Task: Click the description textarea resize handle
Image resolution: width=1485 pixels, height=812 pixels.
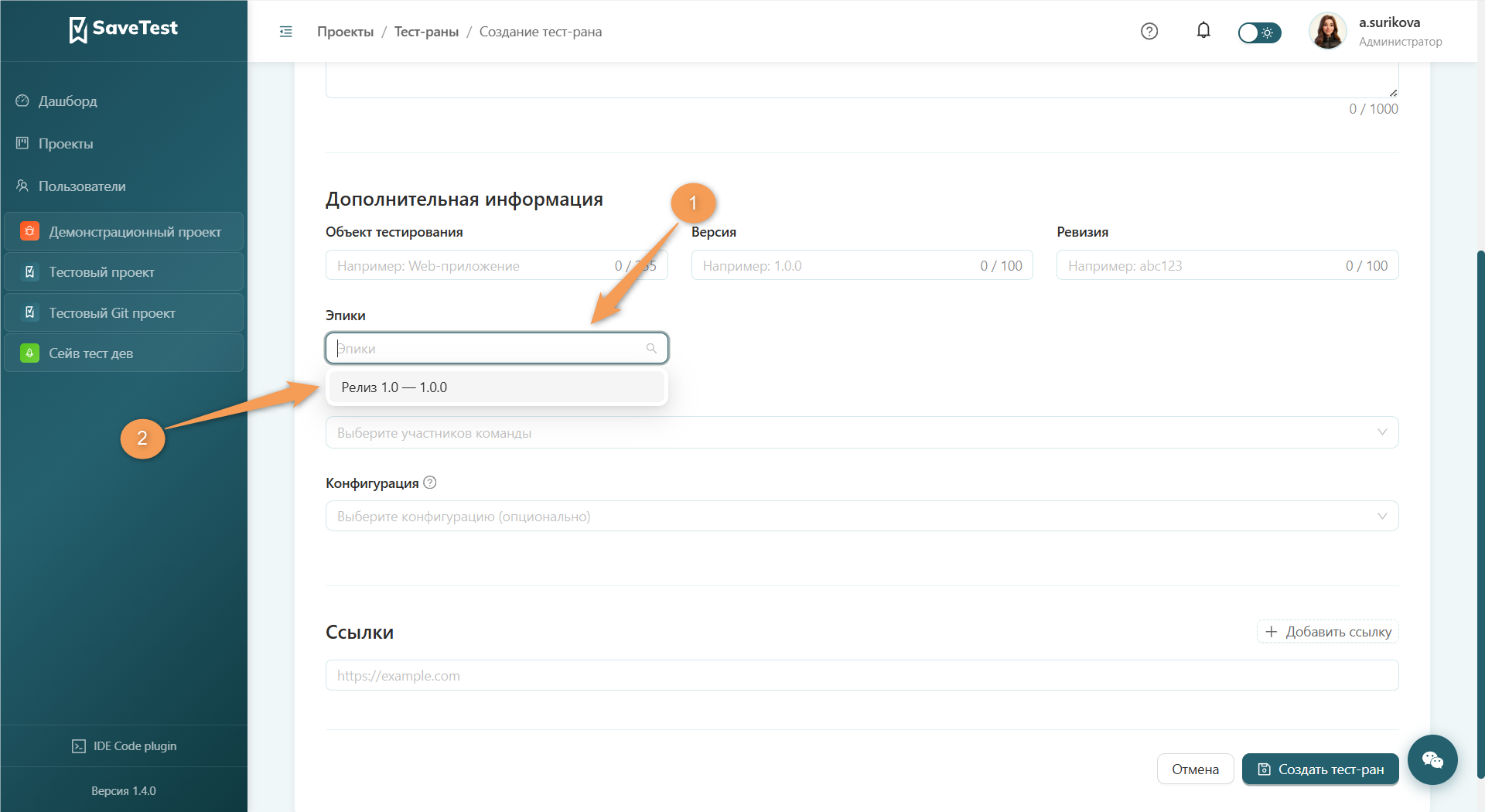Action: [1393, 92]
